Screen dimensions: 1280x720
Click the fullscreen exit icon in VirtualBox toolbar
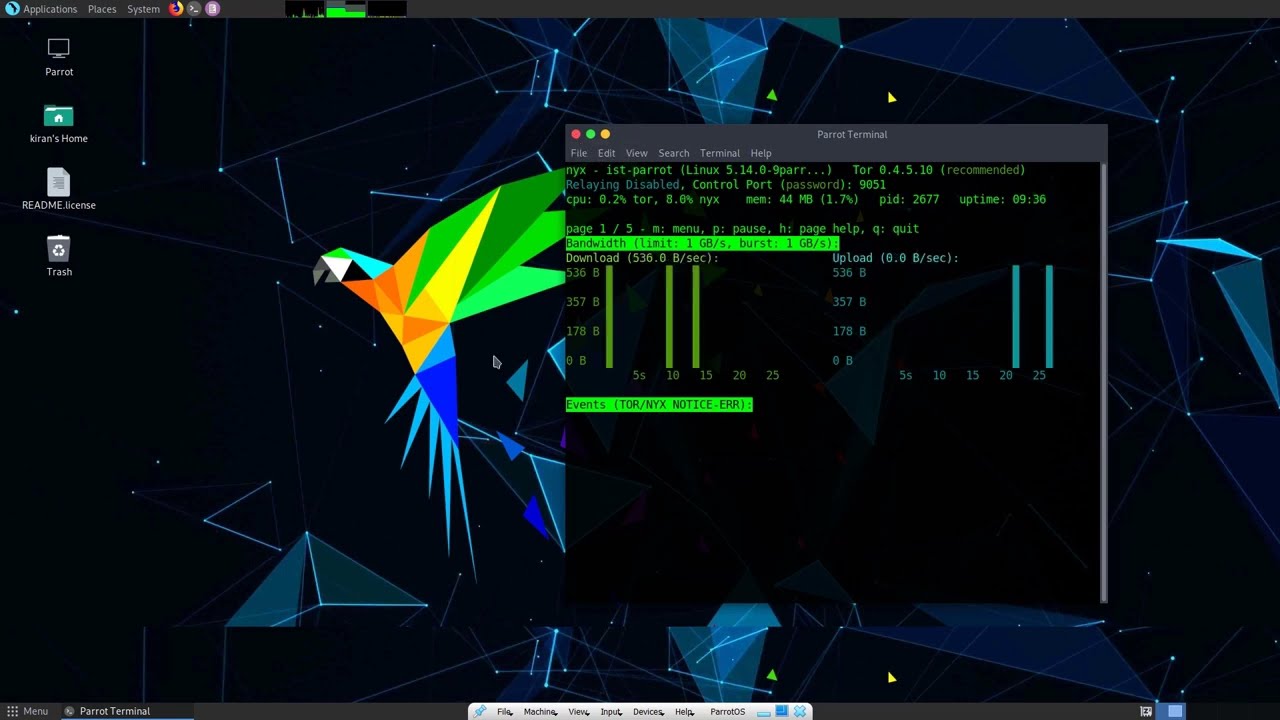782,711
